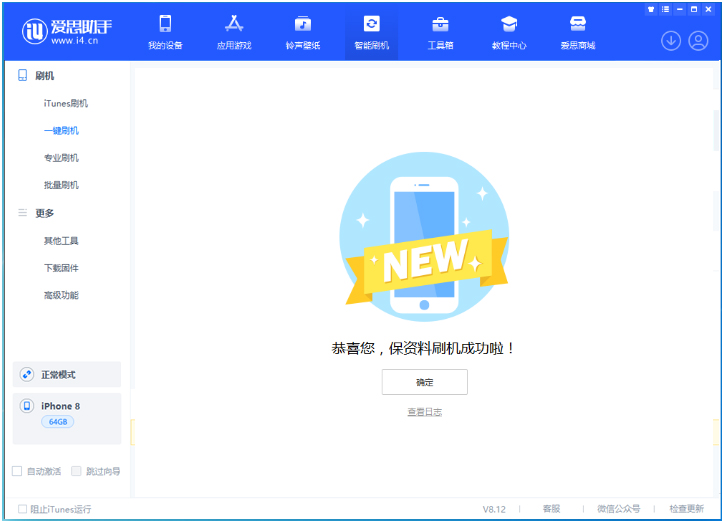Viewport: 724px width, 523px height.
Task: Open 爱思商城 store section
Action: 578,32
